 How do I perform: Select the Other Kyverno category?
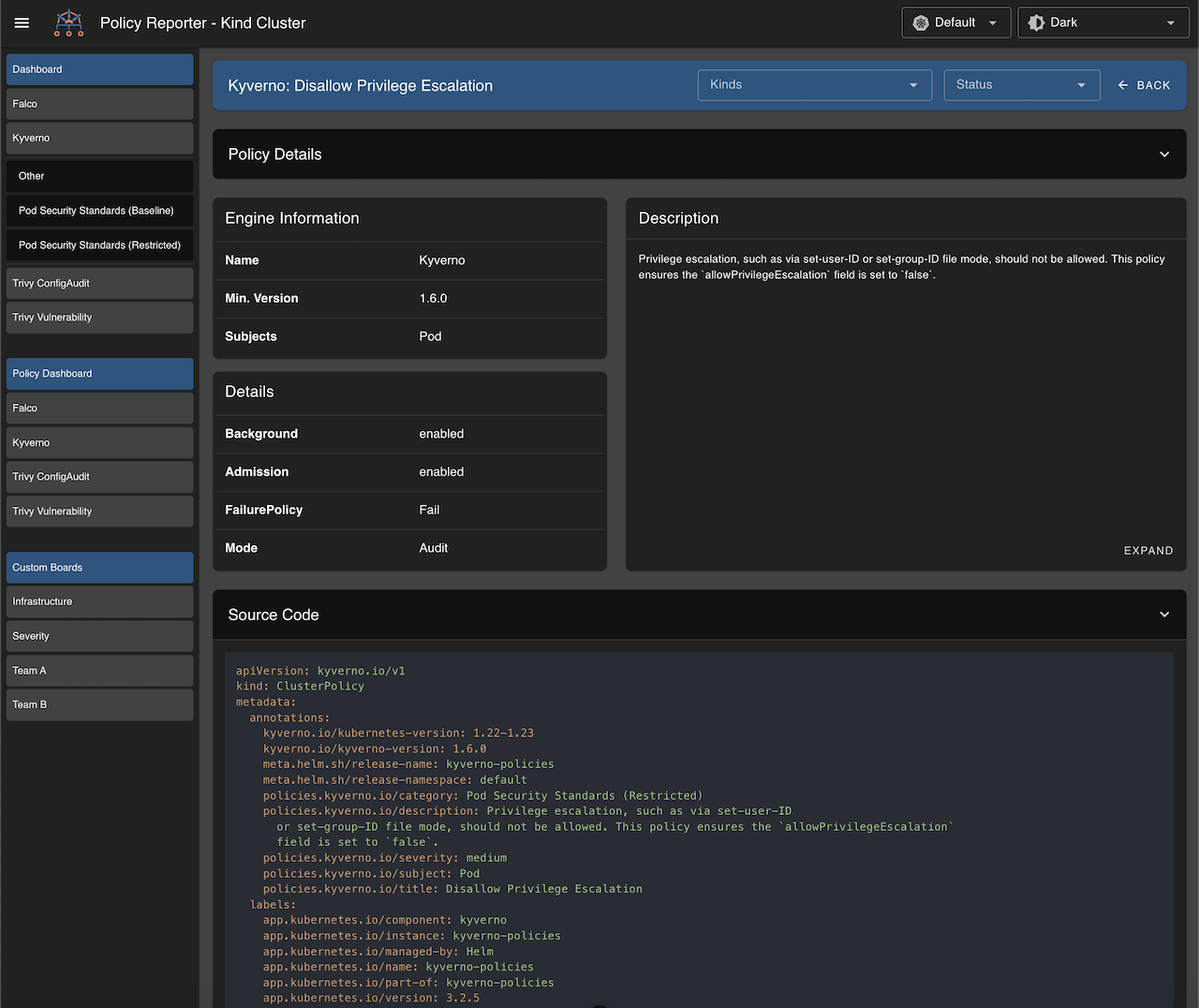click(x=100, y=176)
